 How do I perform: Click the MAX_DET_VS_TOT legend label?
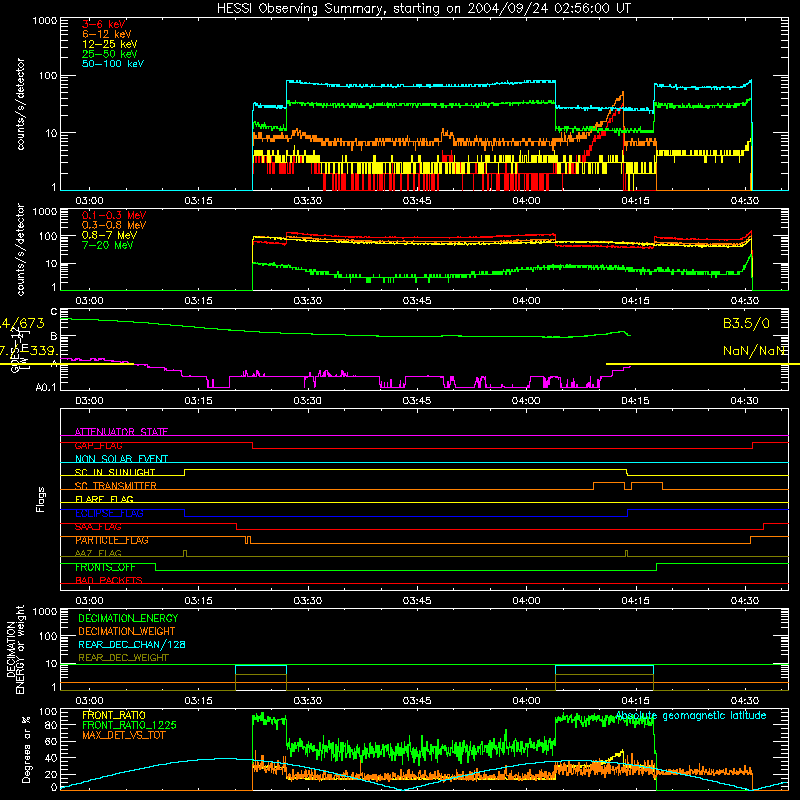pyautogui.click(x=123, y=735)
